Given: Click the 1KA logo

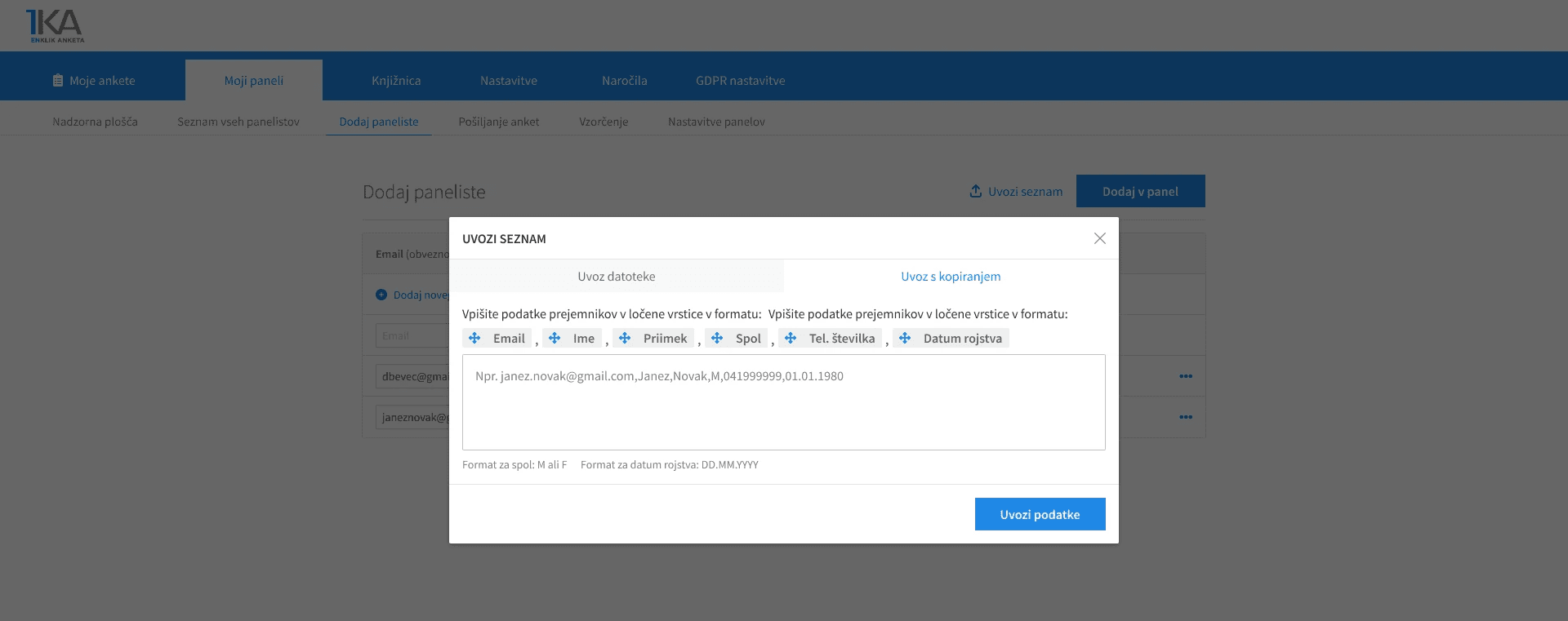Looking at the screenshot, I should pos(55,26).
